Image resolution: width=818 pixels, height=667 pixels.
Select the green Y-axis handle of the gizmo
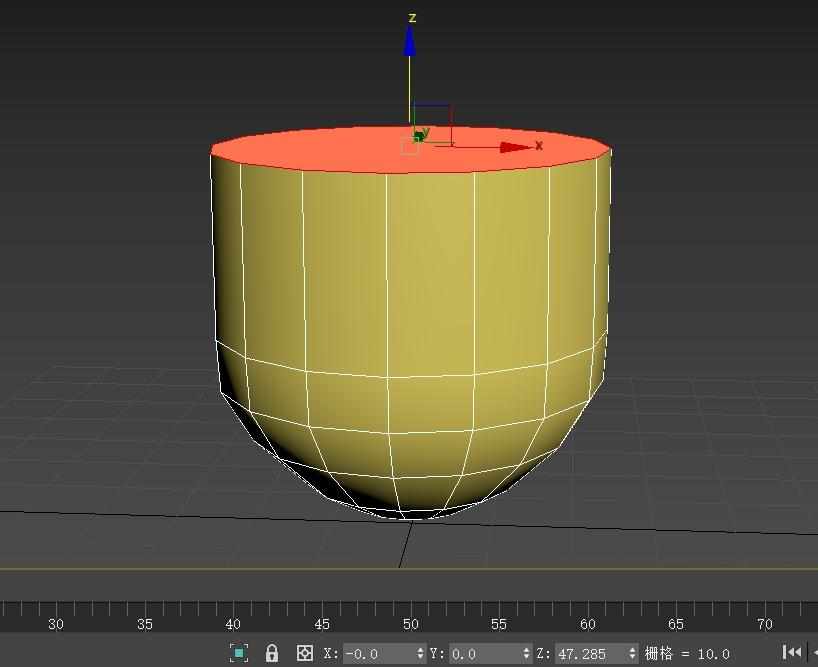tap(422, 134)
